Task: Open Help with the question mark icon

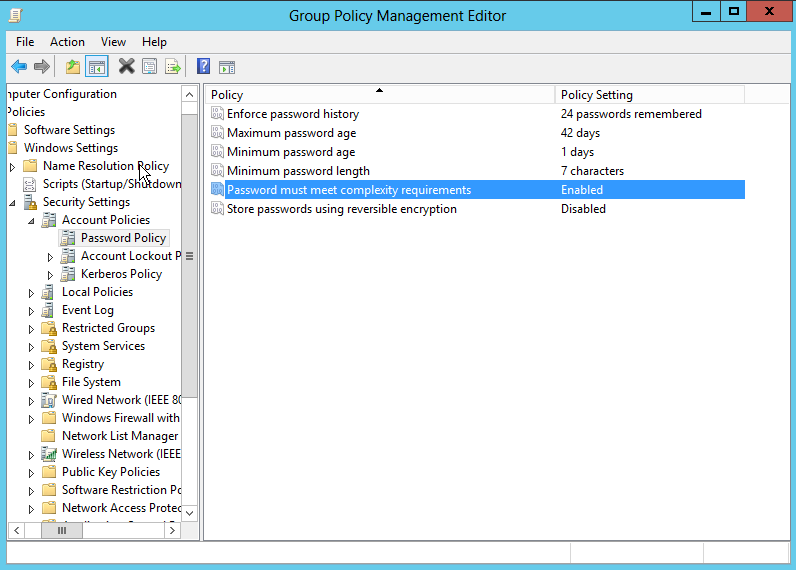Action: pyautogui.click(x=203, y=66)
